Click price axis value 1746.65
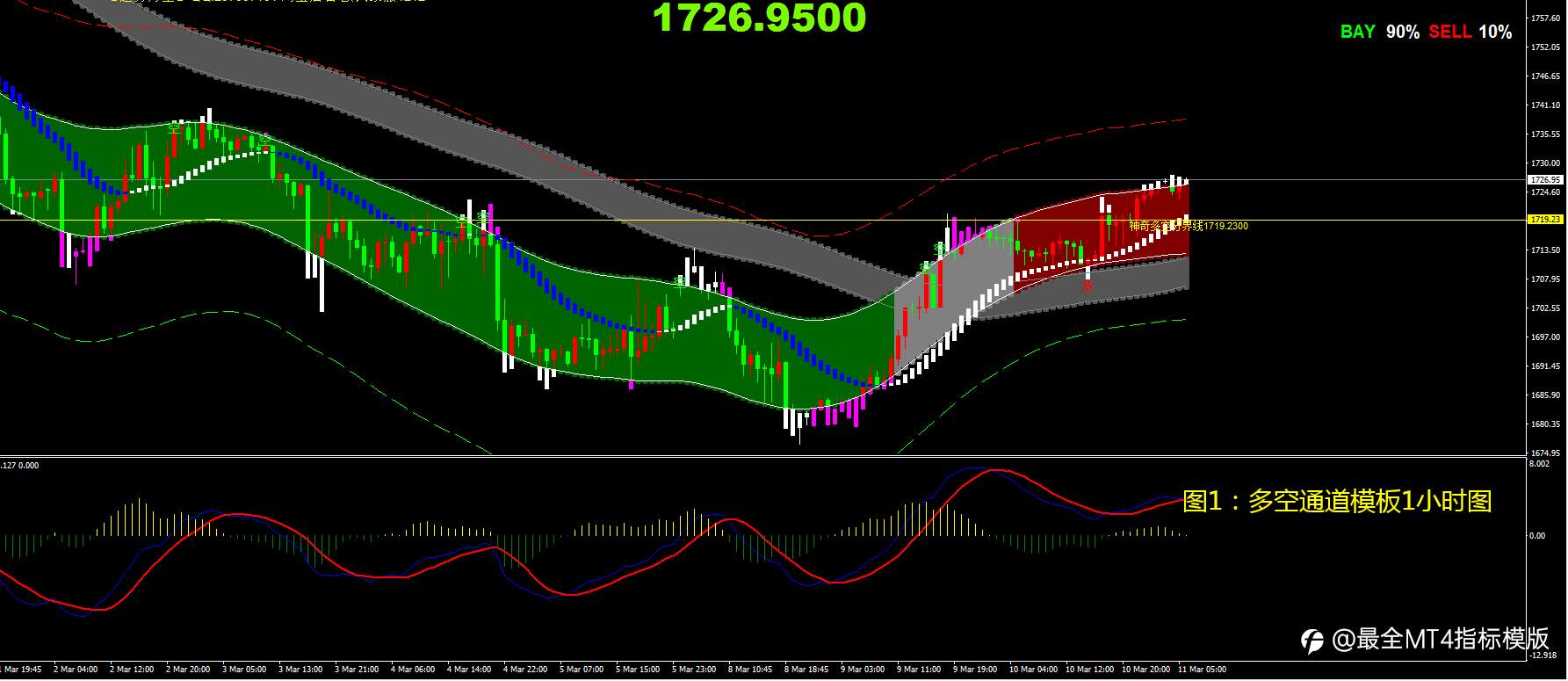This screenshot has height=681, width=1568. click(1545, 76)
